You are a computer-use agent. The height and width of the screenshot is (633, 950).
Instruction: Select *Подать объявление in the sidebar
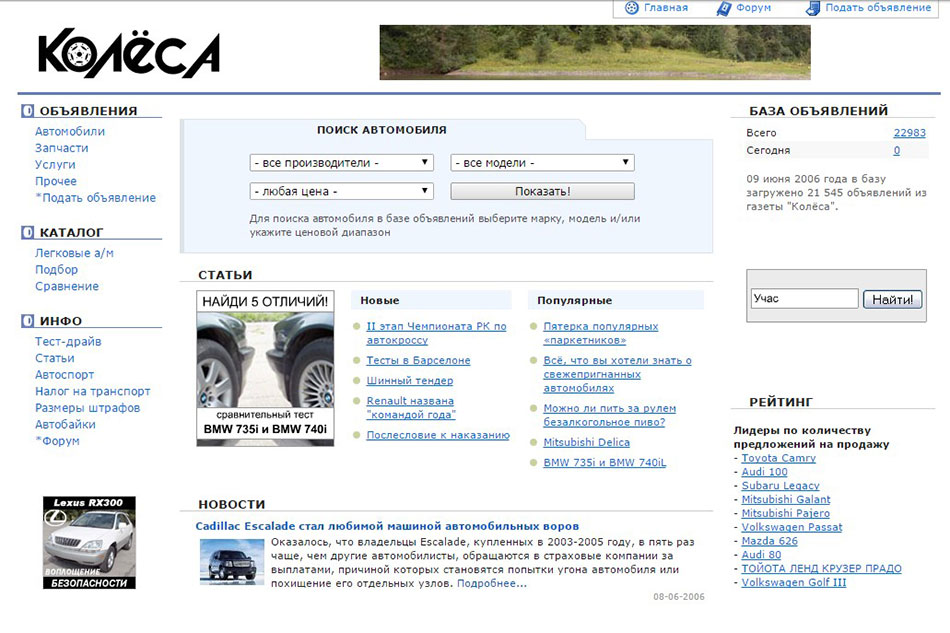pos(96,198)
